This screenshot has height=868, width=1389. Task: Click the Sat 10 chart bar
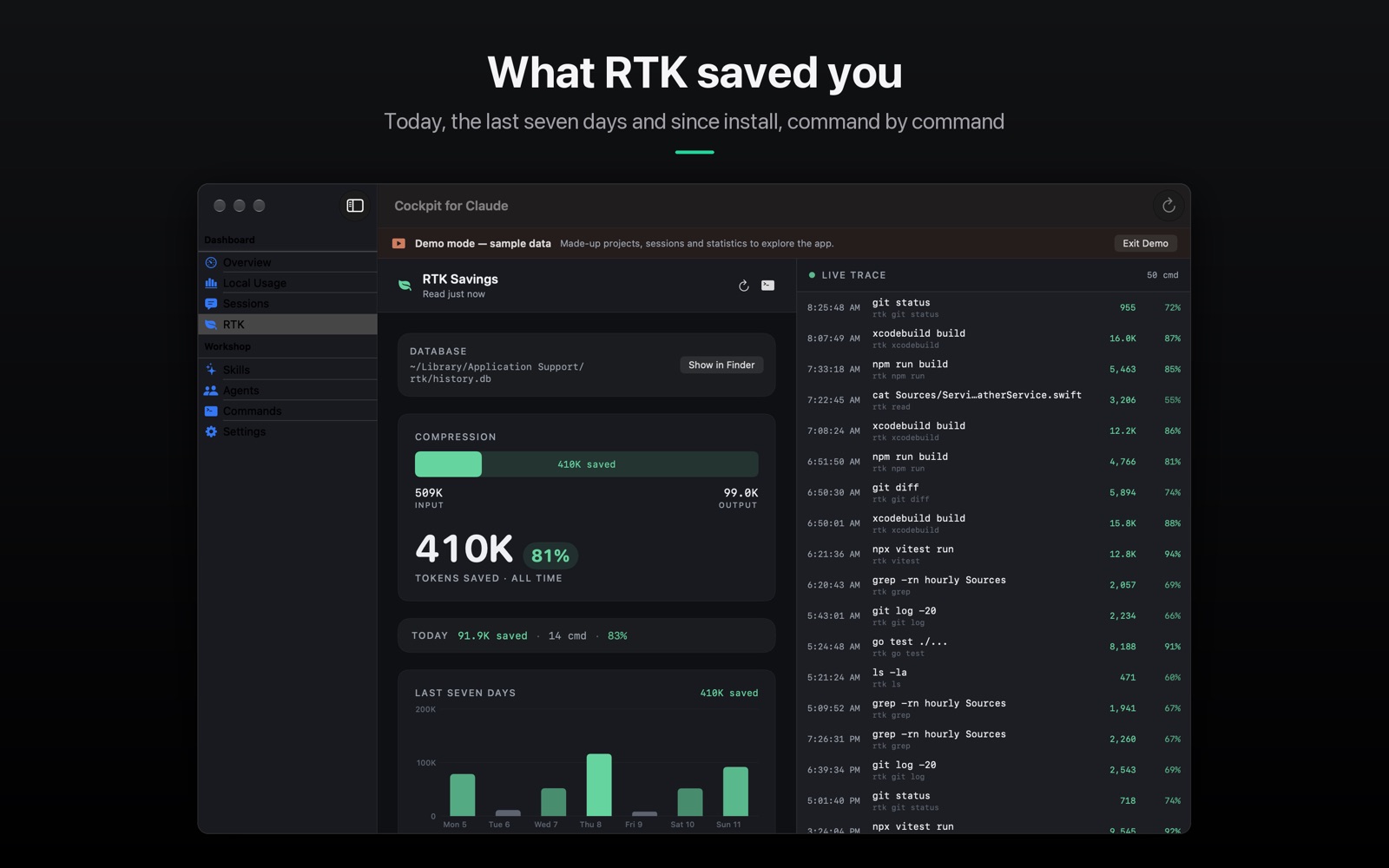[690, 802]
